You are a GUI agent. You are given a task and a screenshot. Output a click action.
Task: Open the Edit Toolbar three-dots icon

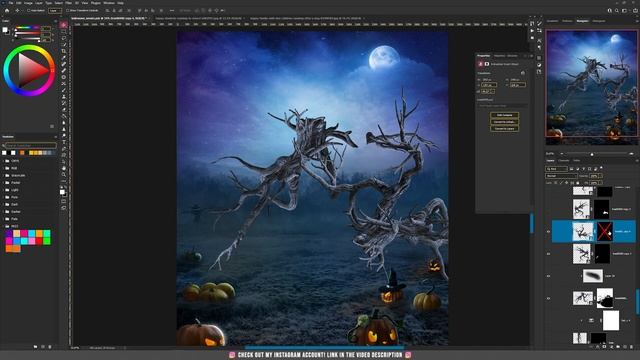click(x=64, y=181)
